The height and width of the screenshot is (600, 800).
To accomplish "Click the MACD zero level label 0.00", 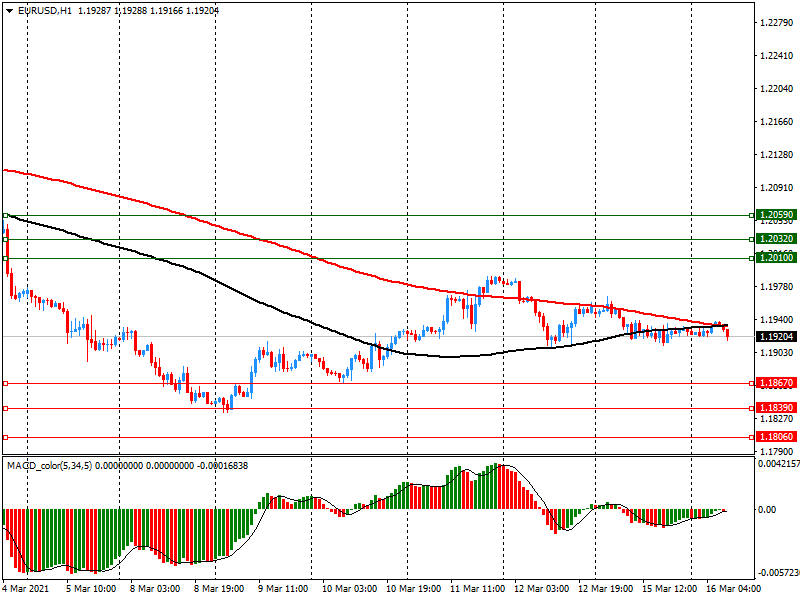I will point(767,510).
